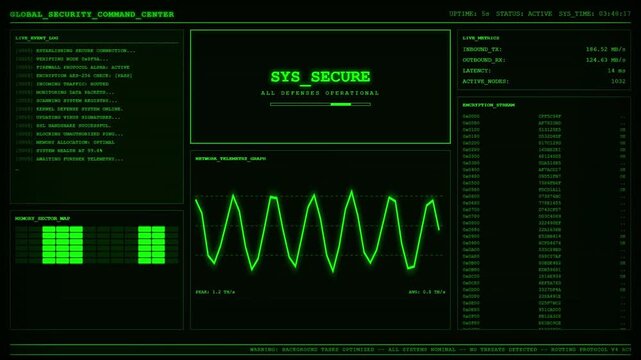Click the progress bar under SYS_SECURE
Viewport: 641px width, 360px height.
click(320, 104)
